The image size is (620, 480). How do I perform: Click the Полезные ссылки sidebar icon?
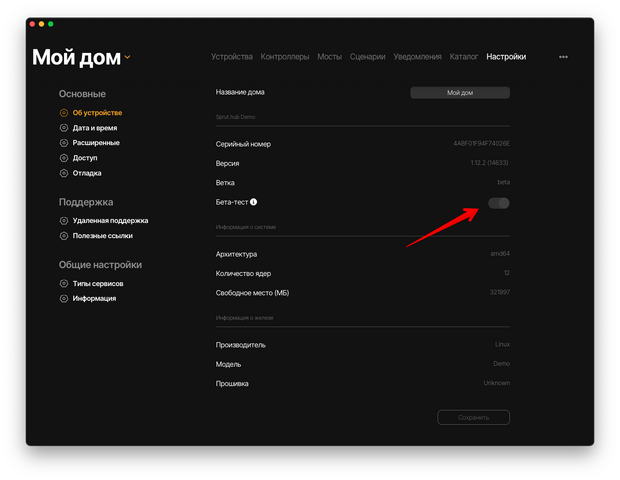[x=64, y=236]
